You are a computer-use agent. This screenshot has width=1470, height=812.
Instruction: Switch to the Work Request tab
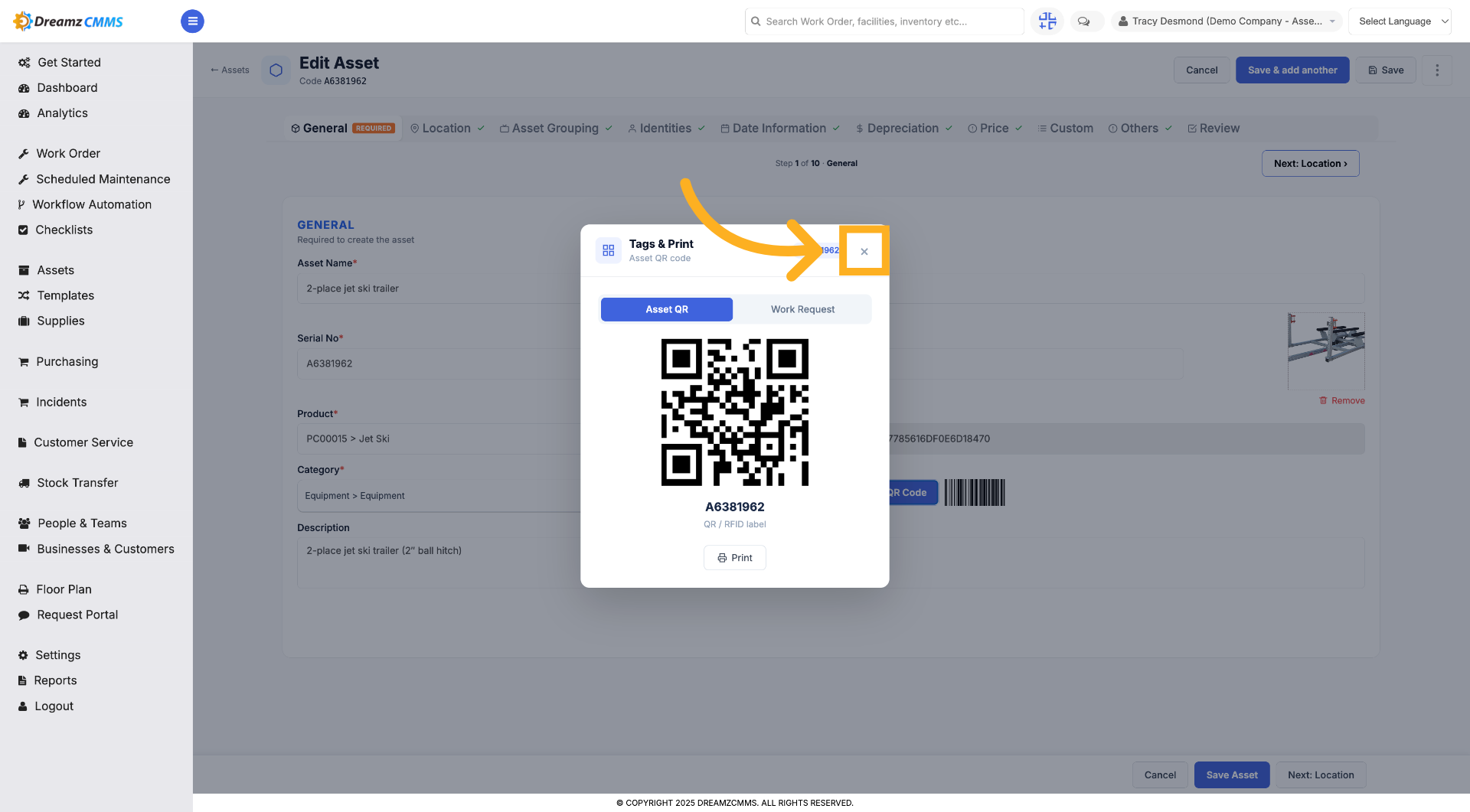click(802, 309)
